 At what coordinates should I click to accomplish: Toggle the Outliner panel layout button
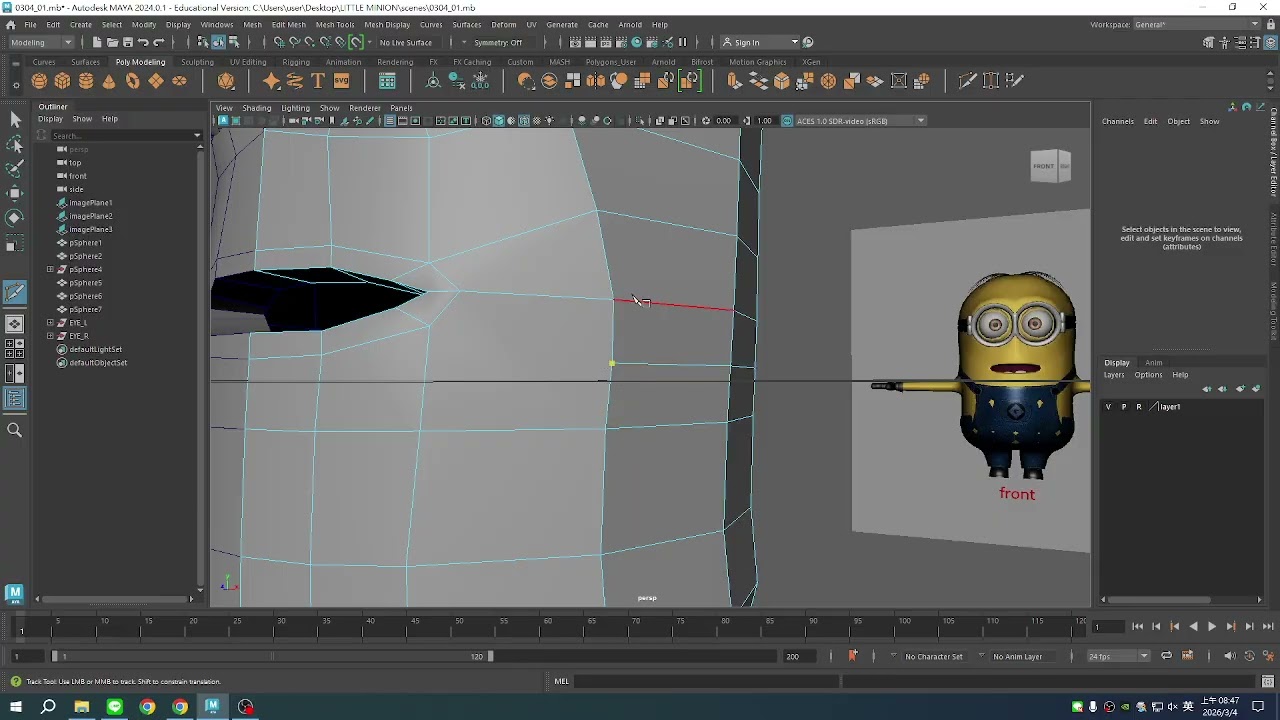pyautogui.click(x=15, y=399)
